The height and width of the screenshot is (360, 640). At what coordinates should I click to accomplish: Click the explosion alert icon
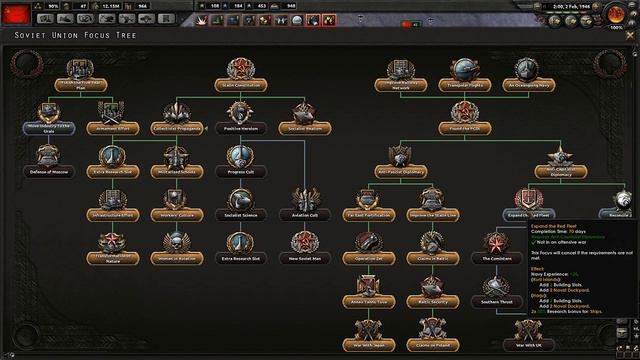(x=201, y=20)
